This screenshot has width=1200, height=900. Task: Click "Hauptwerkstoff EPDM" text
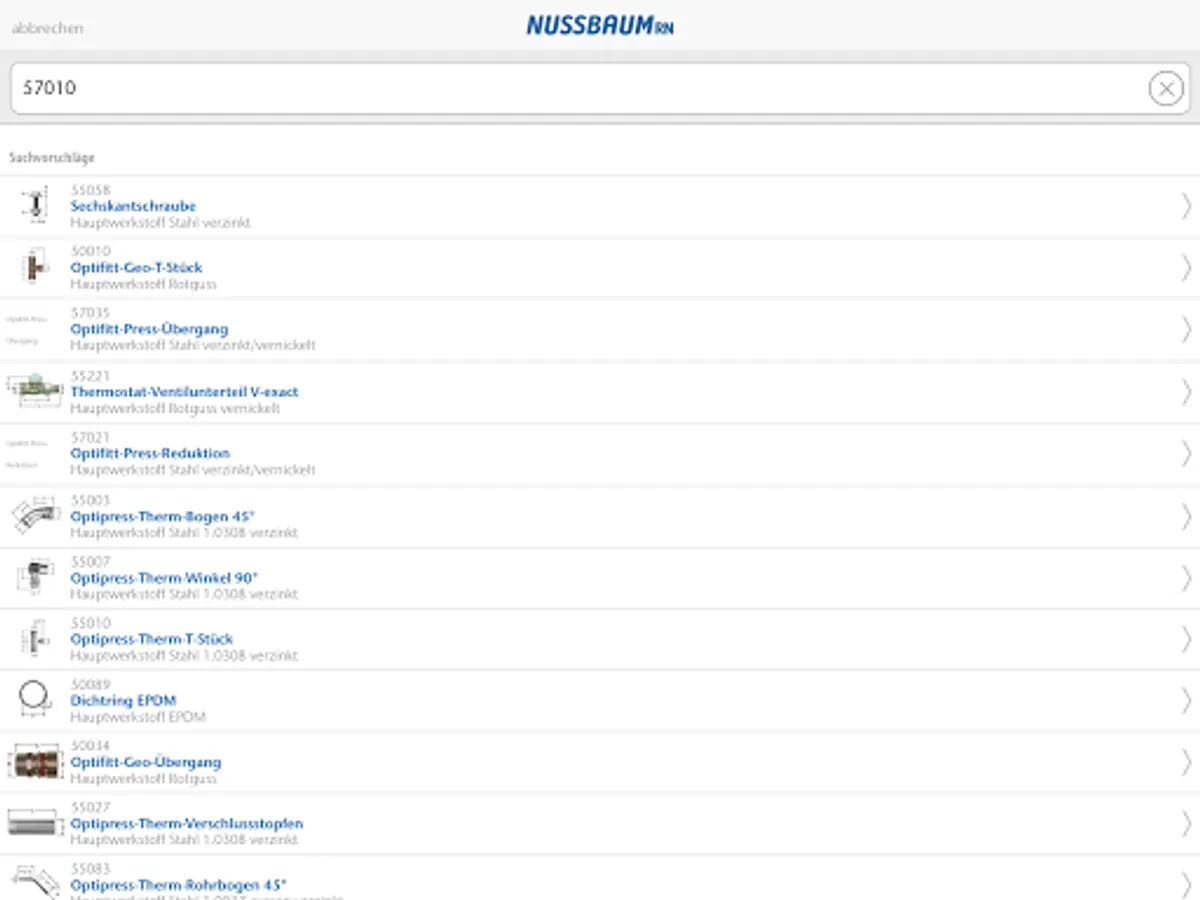(138, 717)
